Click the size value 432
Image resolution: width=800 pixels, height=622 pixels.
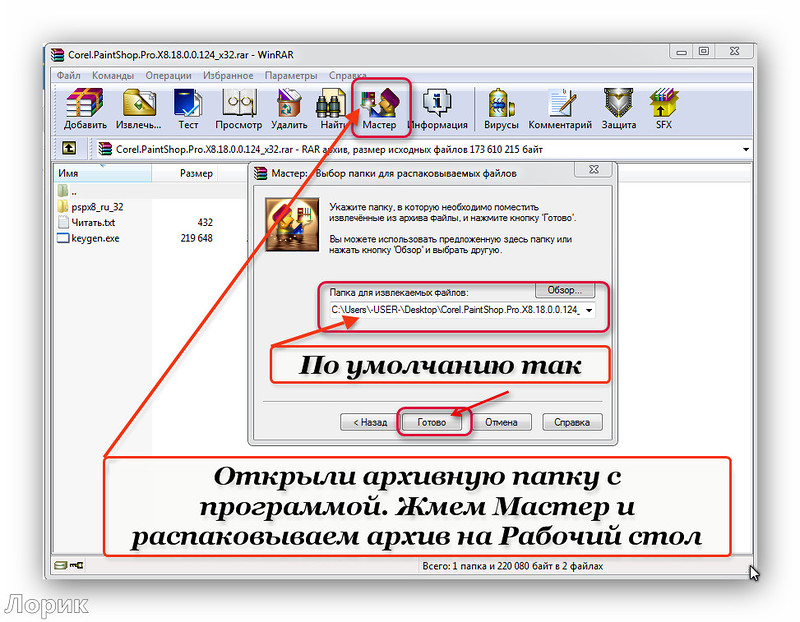[x=205, y=222]
